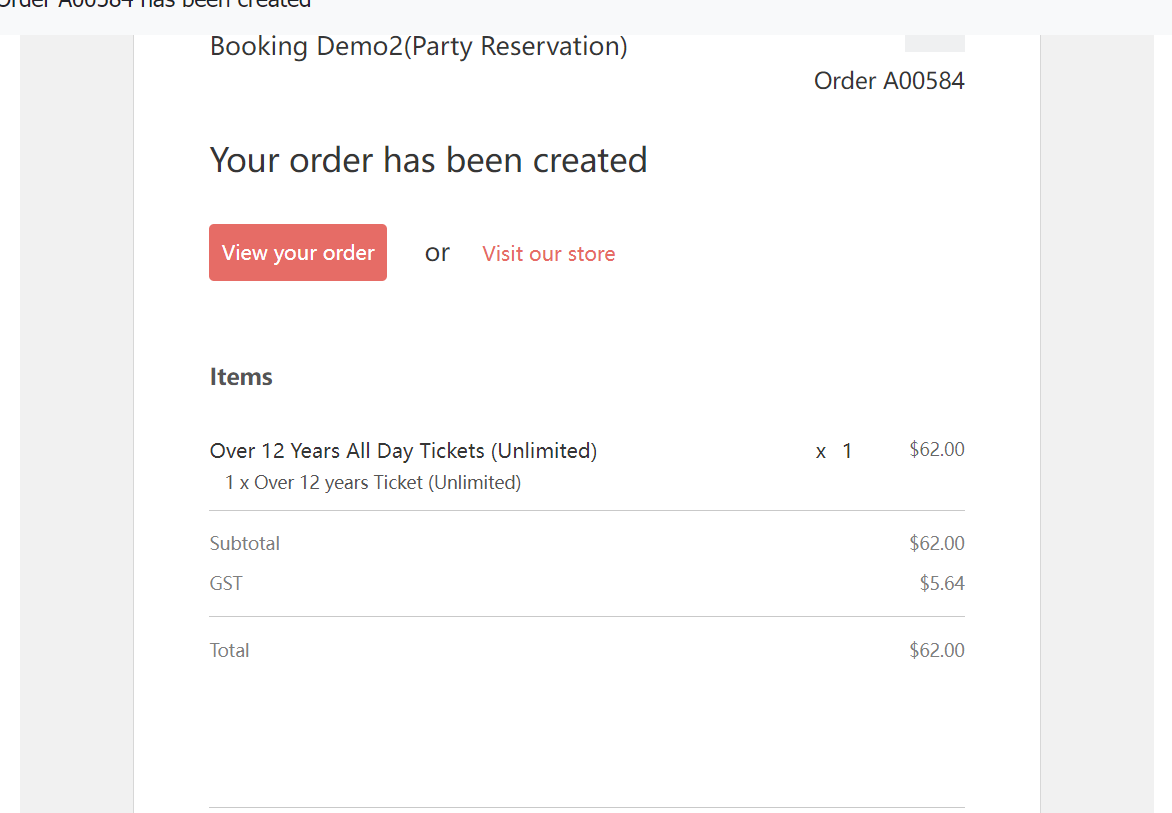This screenshot has height=813, width=1172.
Task: Click the GST label
Action: 226,583
